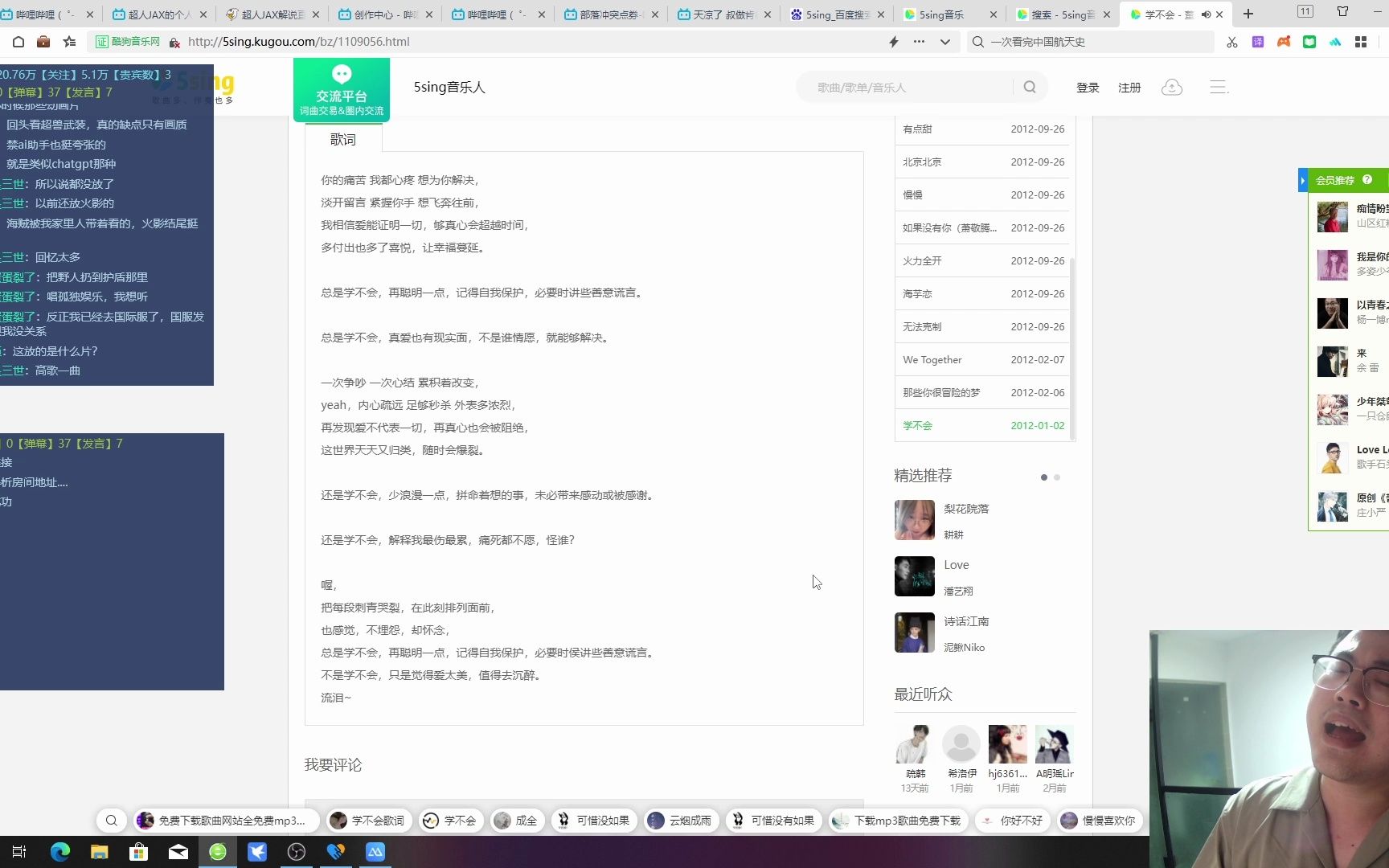This screenshot has height=868, width=1389.
Task: Switch to the 创作中心 tab
Action: tap(386, 14)
